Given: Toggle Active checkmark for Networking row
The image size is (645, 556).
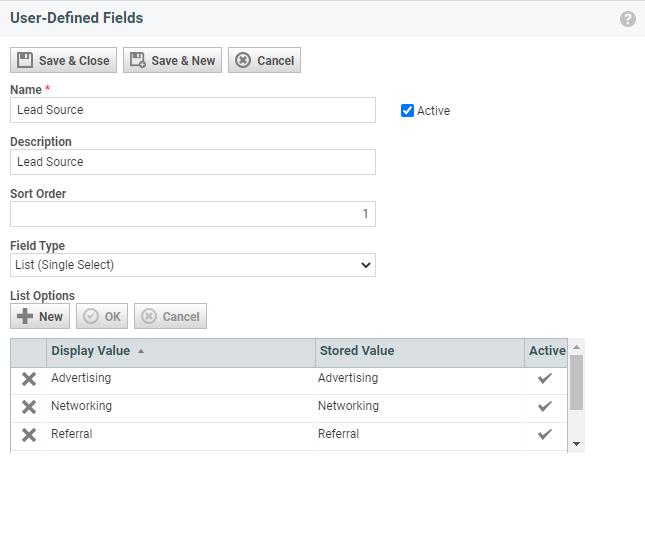Looking at the screenshot, I should pyautogui.click(x=545, y=406).
